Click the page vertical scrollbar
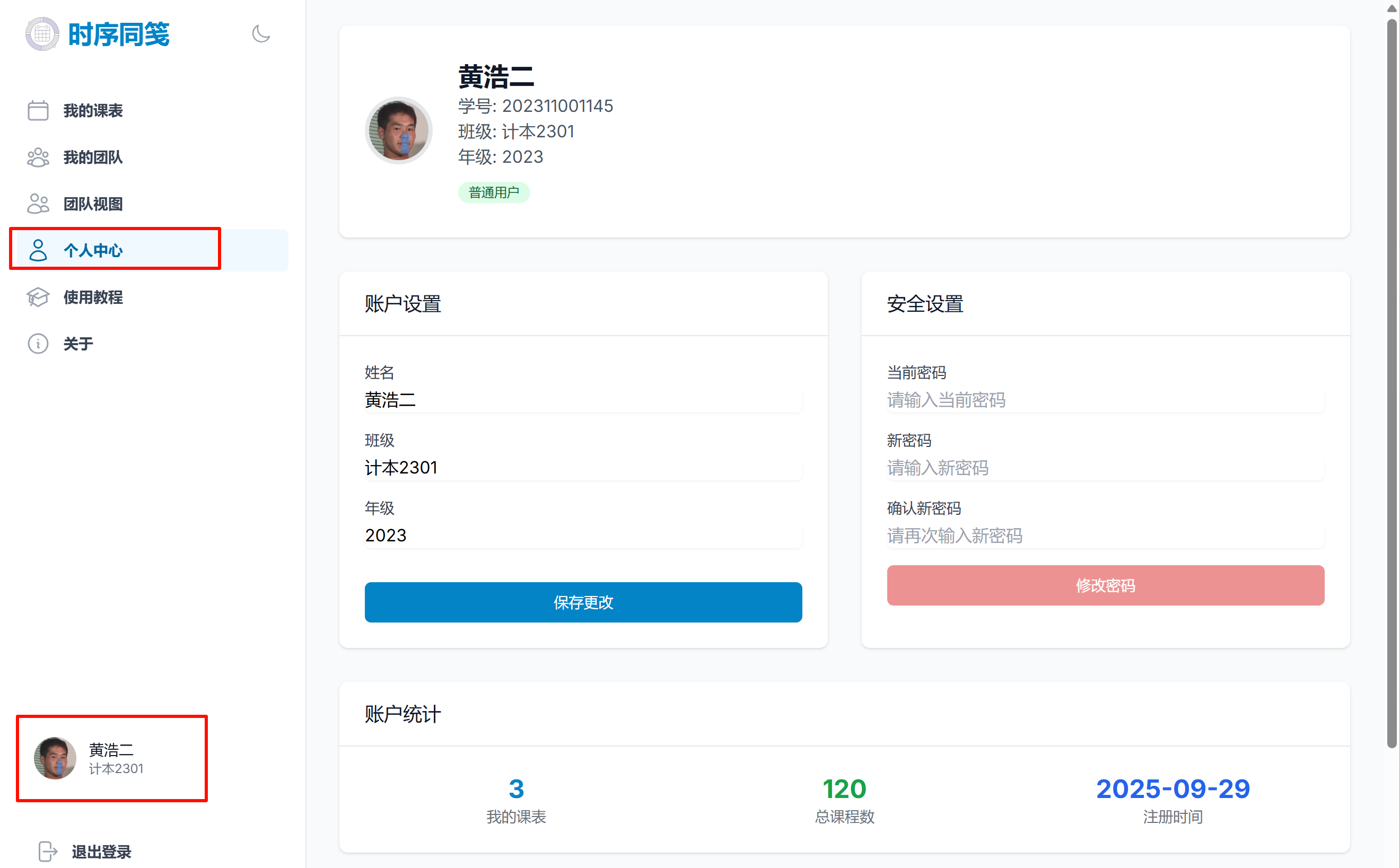Viewport: 1400px width, 868px height. coord(1392,384)
